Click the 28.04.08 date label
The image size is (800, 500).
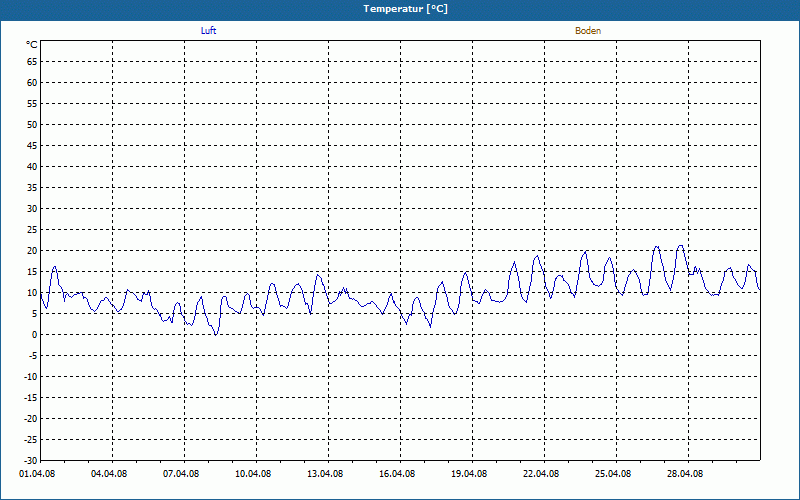[688, 474]
